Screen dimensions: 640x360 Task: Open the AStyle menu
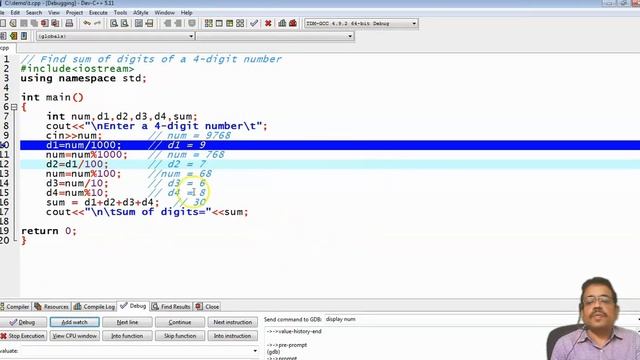point(141,13)
